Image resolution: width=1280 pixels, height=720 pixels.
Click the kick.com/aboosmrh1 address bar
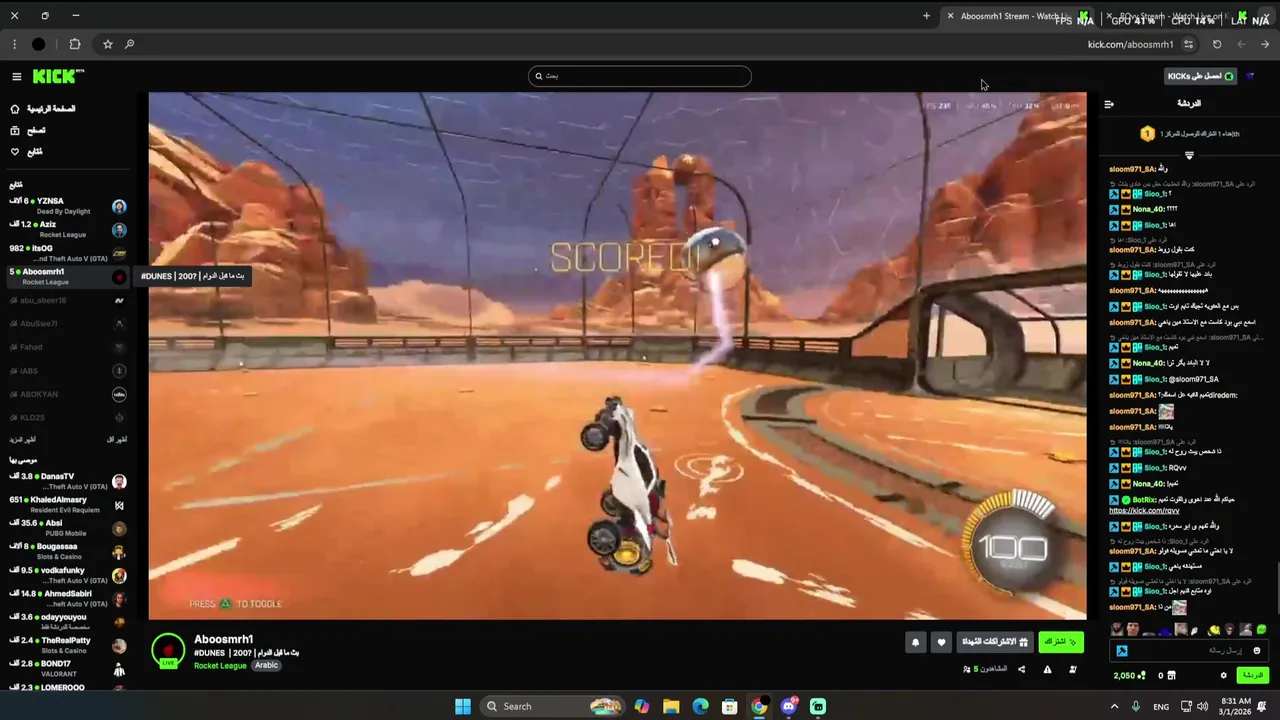(x=1130, y=44)
